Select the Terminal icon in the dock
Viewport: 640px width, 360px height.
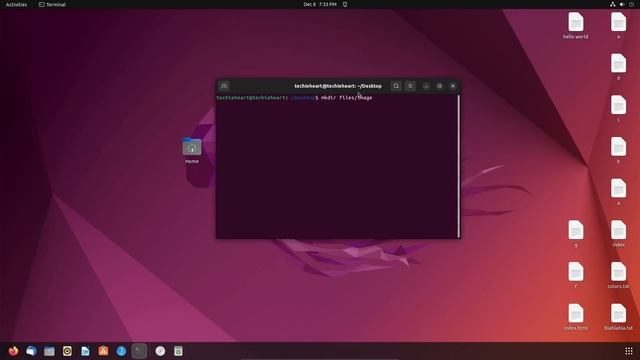pyautogui.click(x=140, y=351)
